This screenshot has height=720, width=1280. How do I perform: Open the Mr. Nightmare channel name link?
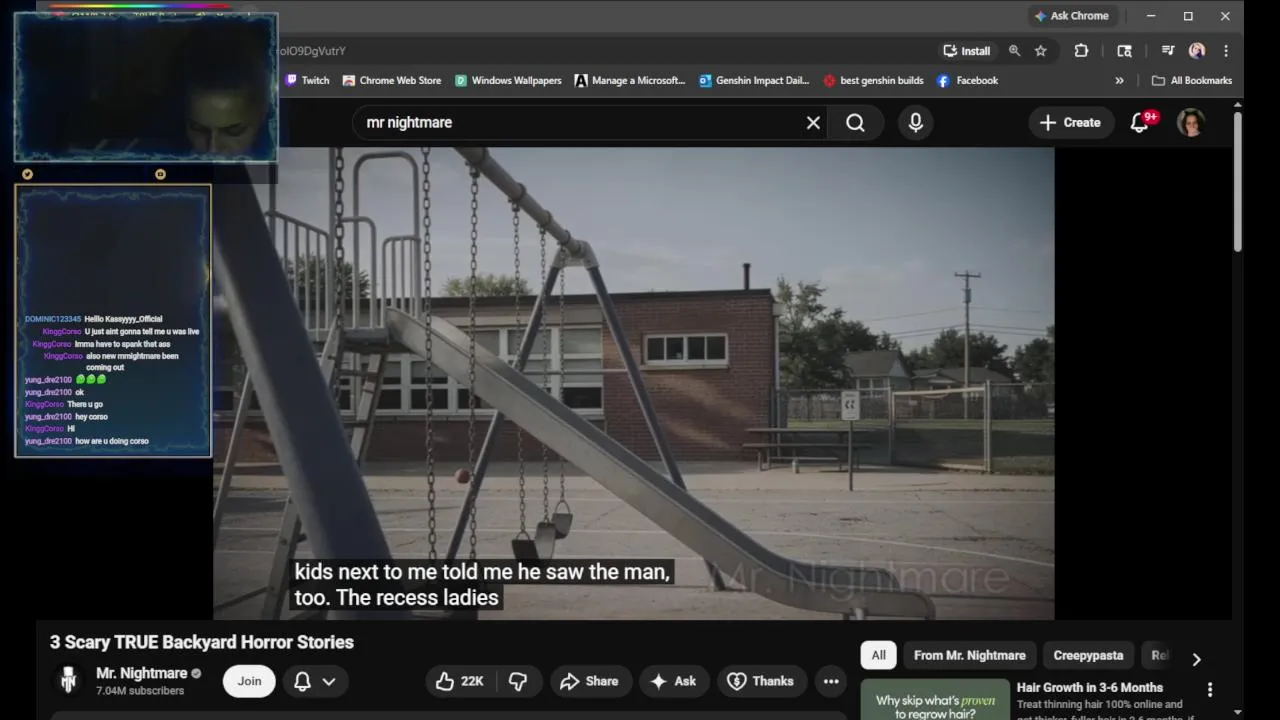click(141, 673)
